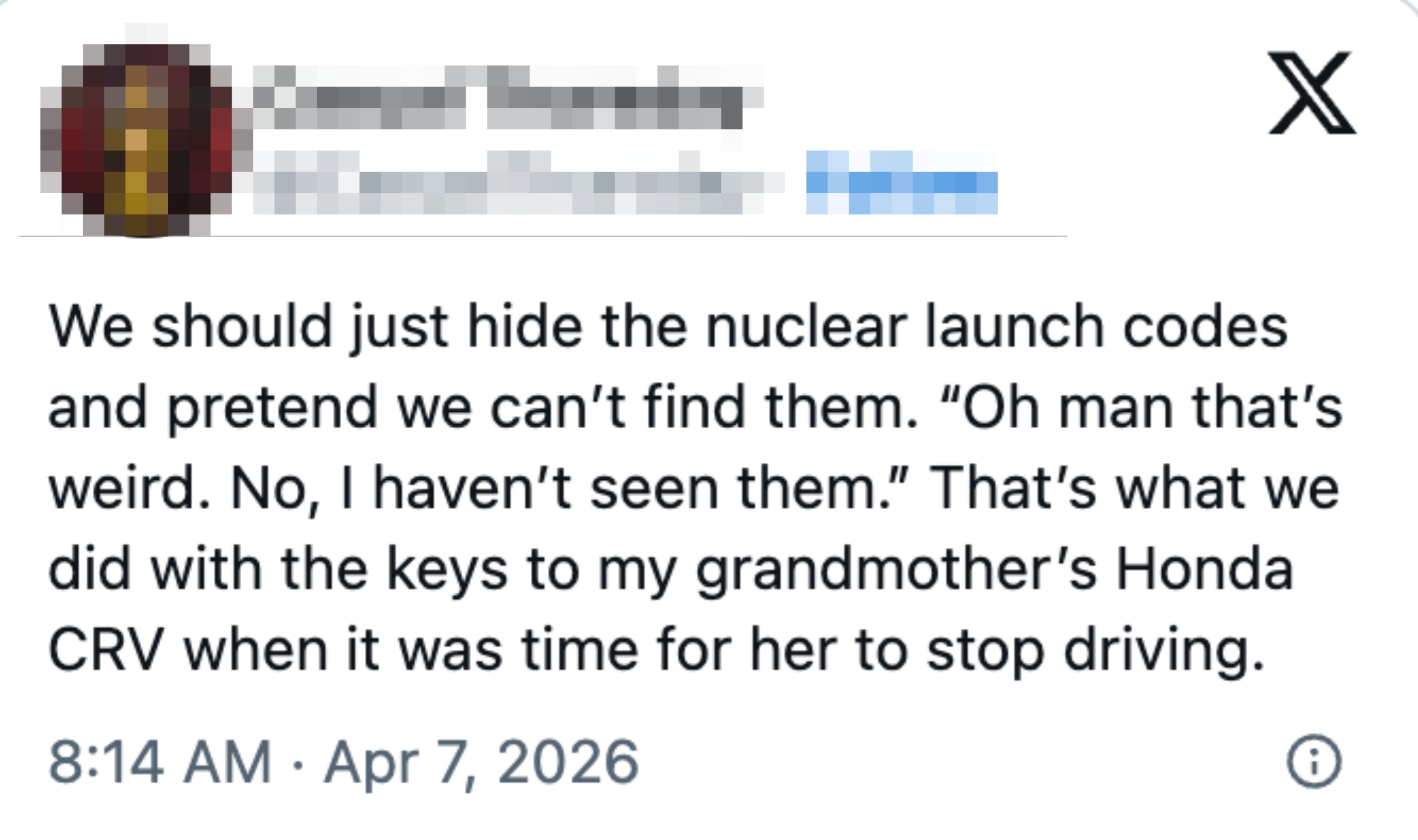Screen dimensions: 1418x840
Task: Open the Twitter for Websites info icon
Action: [x=1314, y=762]
